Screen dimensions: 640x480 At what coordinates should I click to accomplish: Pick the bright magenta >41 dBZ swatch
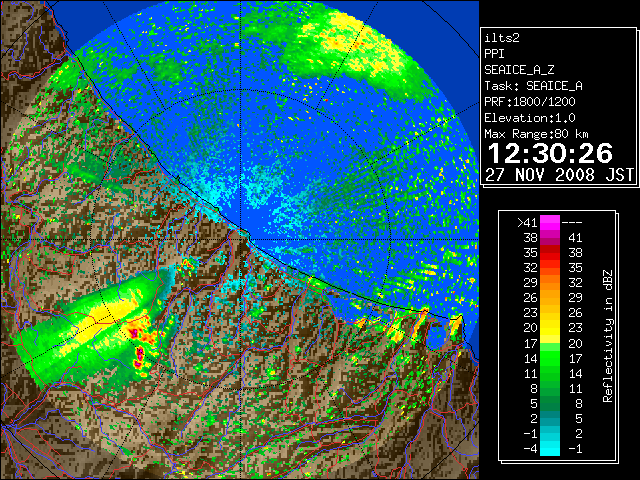point(550,223)
